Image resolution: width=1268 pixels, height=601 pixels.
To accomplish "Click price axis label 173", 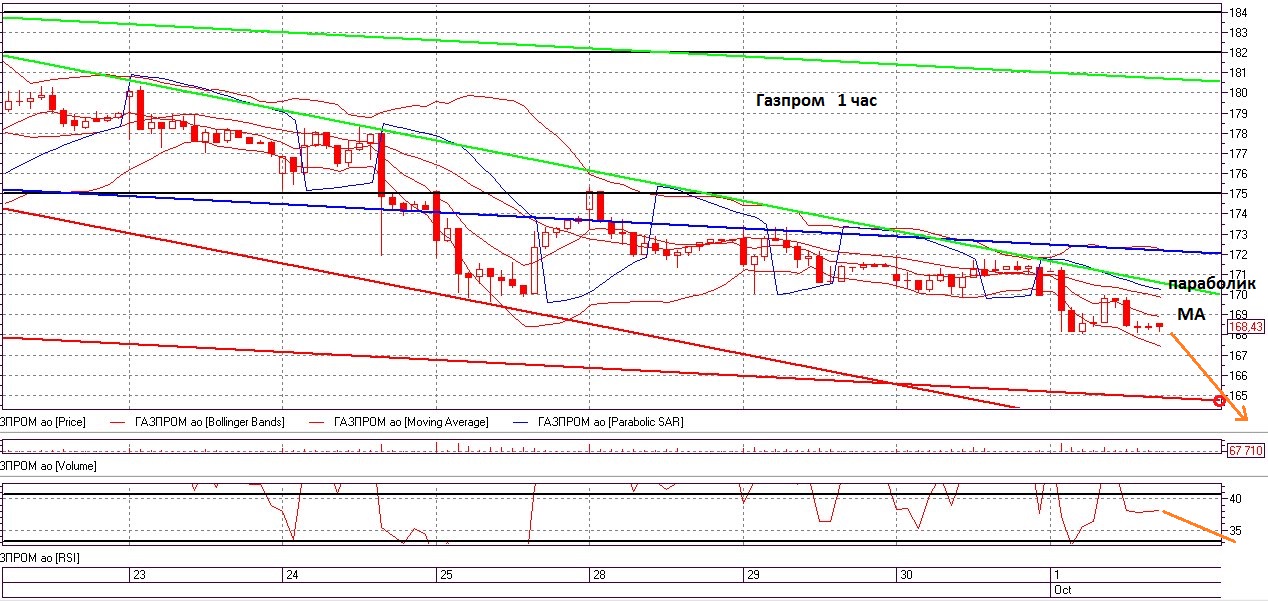I will (1238, 234).
